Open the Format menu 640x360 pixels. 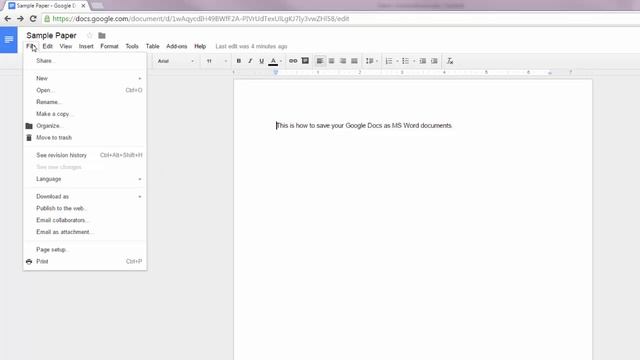tap(109, 46)
